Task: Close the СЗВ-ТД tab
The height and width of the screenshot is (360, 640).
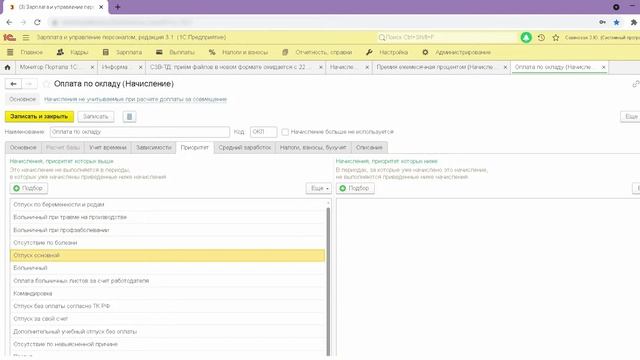Action: point(321,67)
